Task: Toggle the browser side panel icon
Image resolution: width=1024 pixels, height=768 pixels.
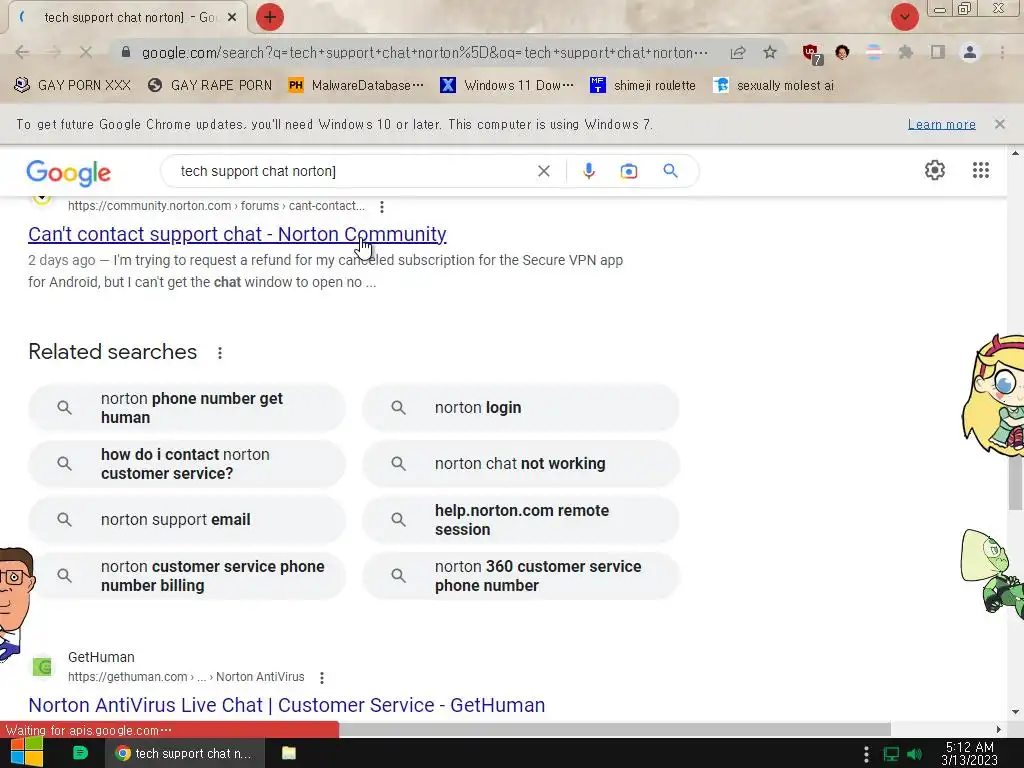Action: [x=938, y=52]
